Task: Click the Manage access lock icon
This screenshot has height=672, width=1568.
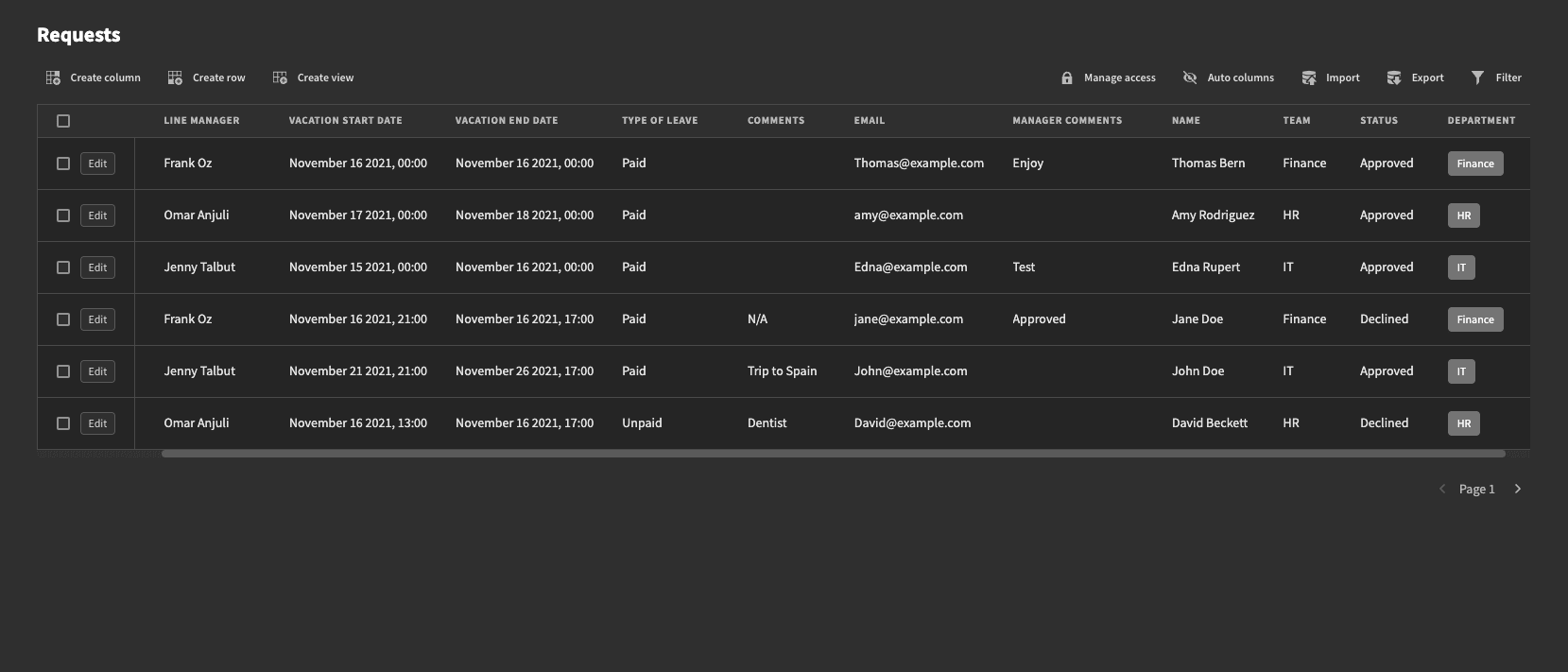Action: pos(1067,78)
